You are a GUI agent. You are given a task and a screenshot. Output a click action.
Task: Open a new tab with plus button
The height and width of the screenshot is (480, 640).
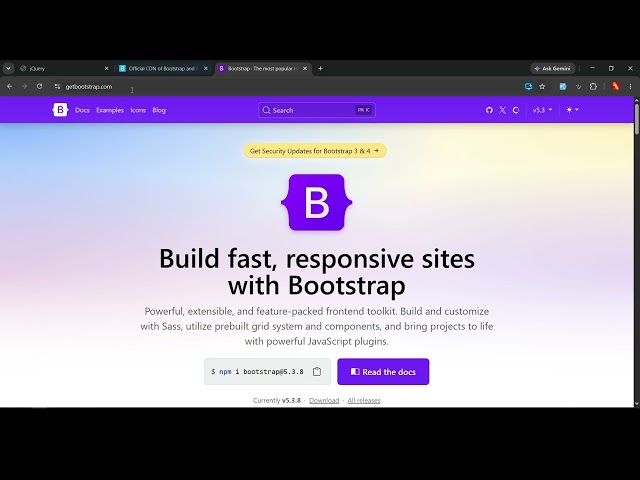pos(320,69)
